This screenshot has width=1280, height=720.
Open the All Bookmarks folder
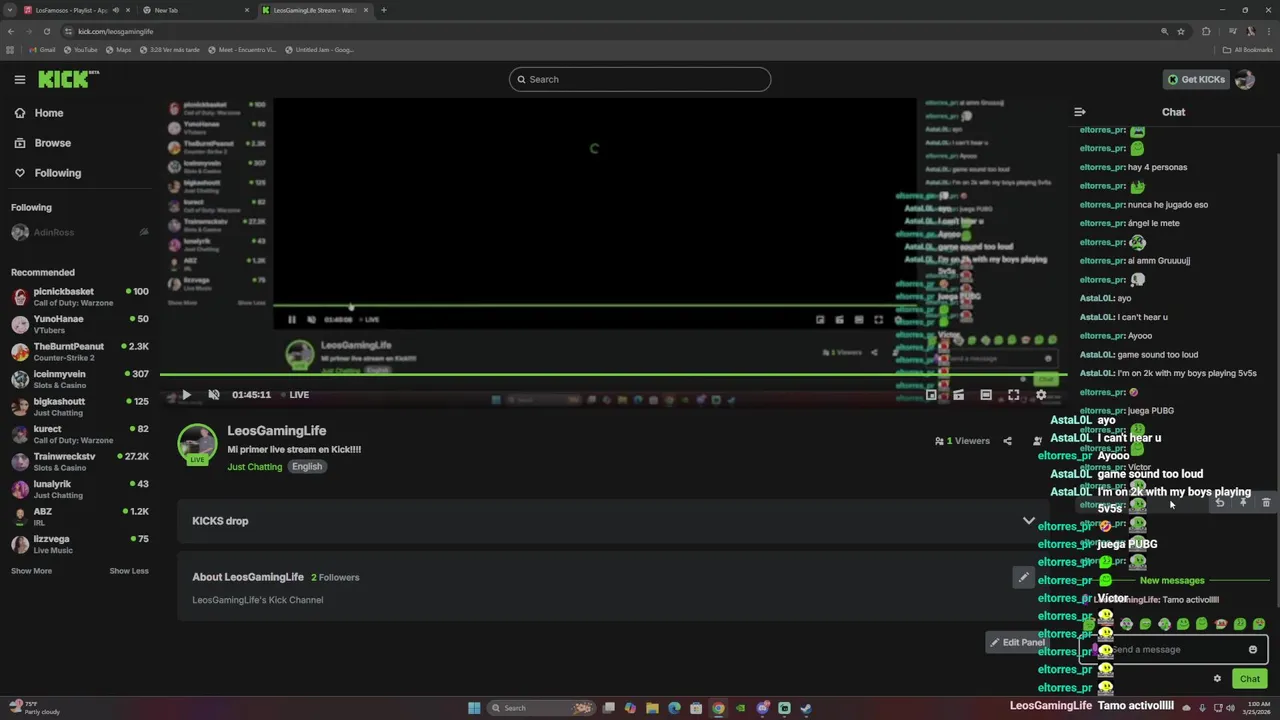1248,50
